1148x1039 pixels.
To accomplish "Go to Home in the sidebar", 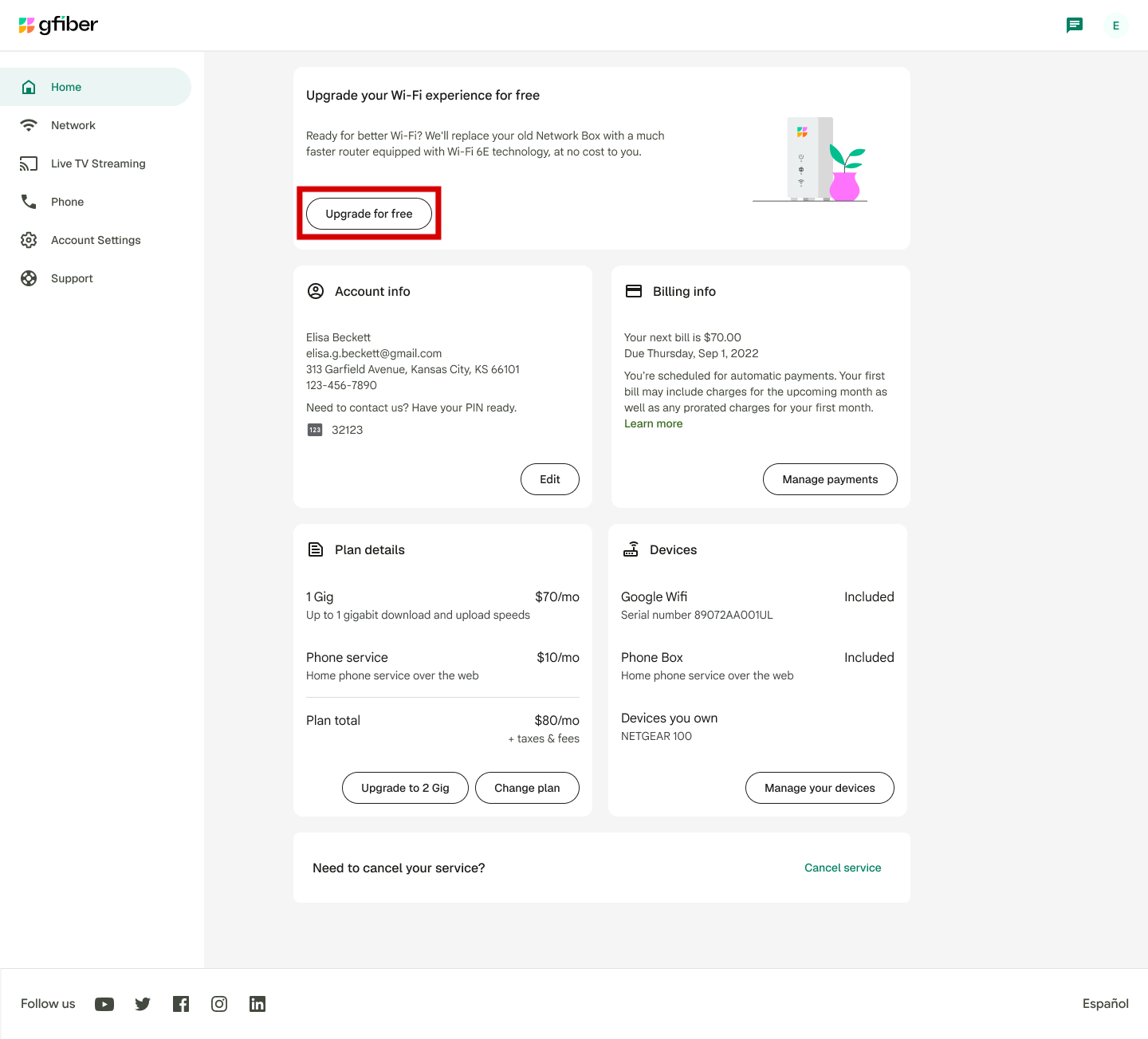I will pyautogui.click(x=96, y=87).
